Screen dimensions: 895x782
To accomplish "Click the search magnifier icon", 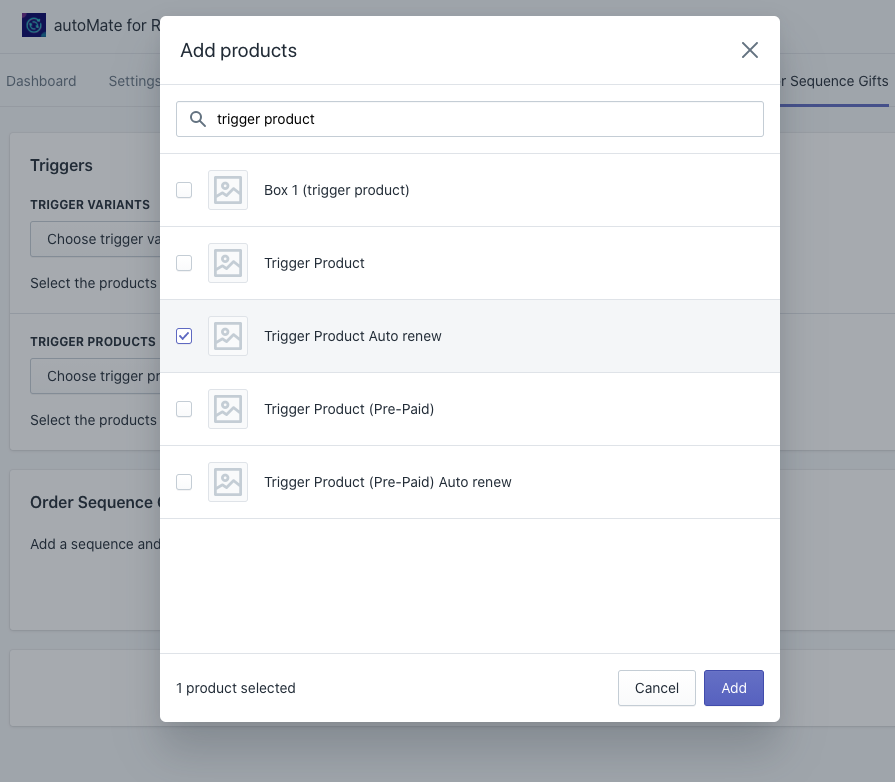I will coord(198,119).
